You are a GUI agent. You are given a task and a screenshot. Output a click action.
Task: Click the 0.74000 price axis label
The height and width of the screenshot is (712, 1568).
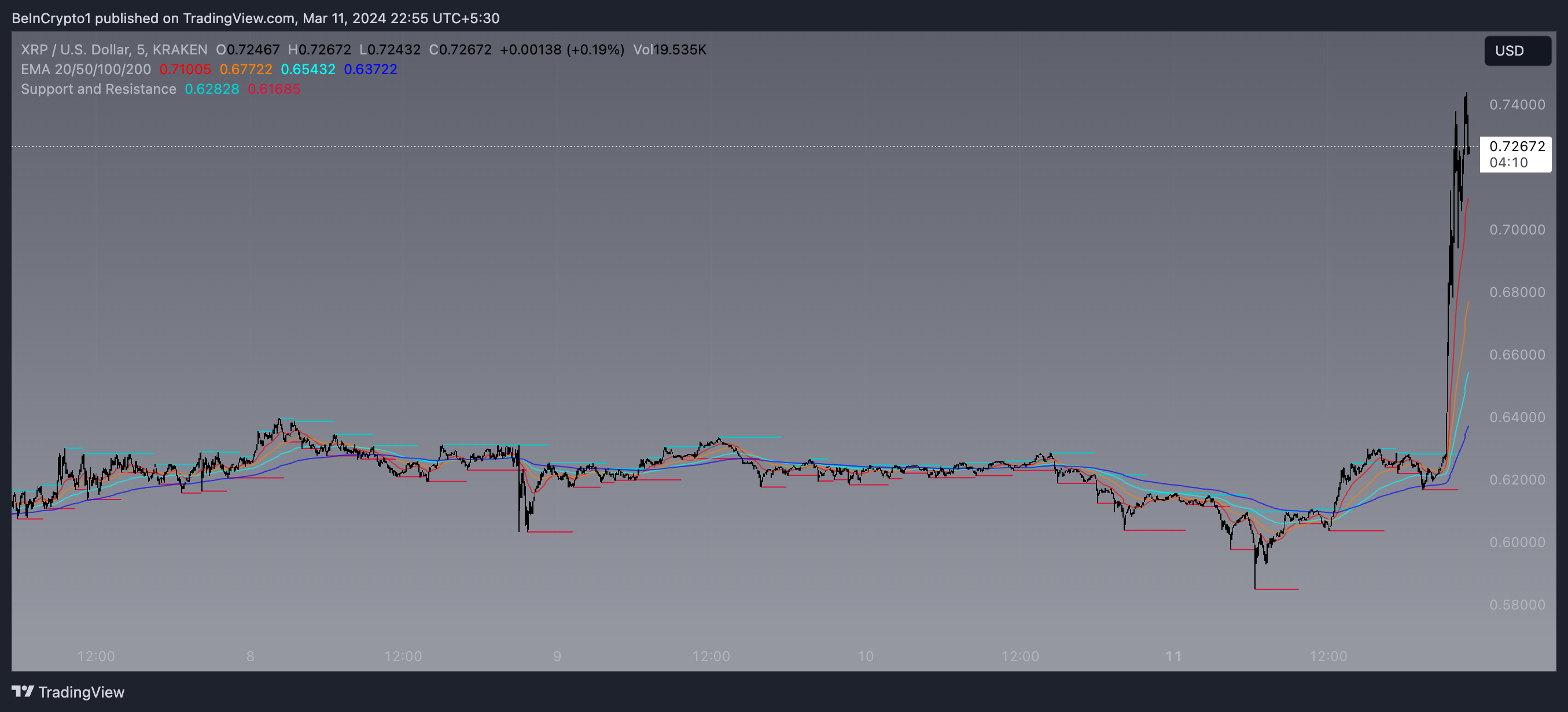[1517, 105]
